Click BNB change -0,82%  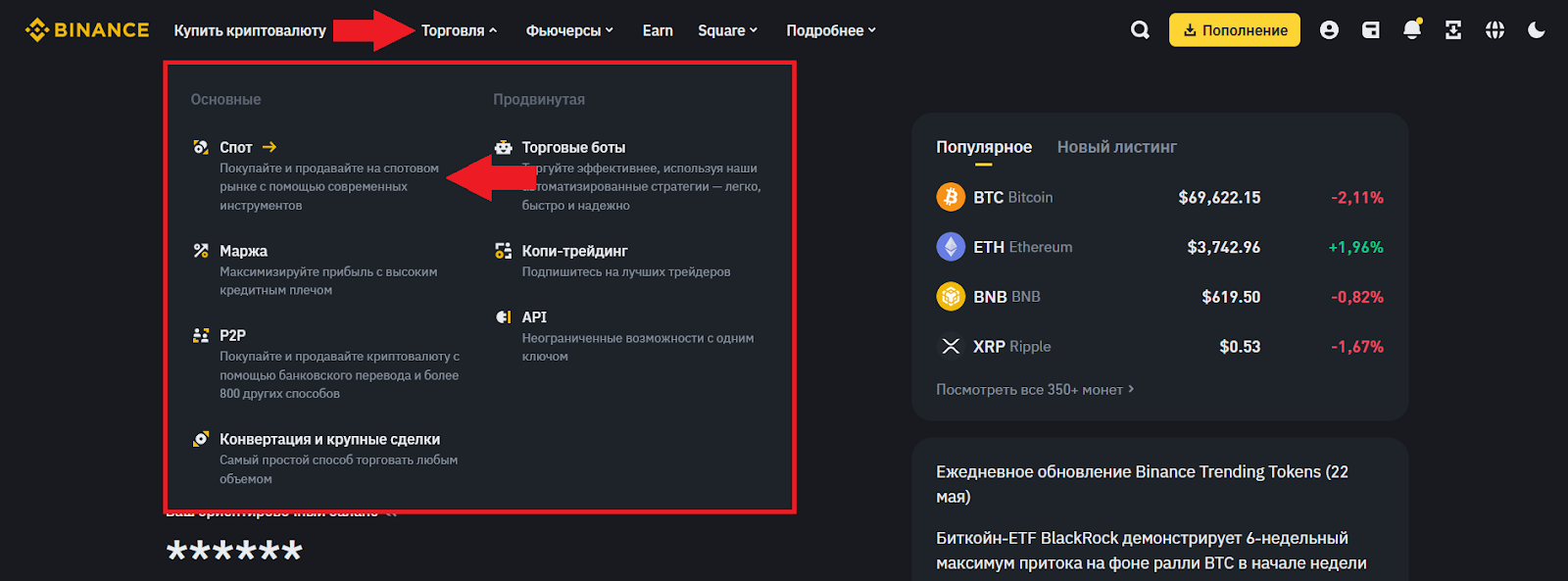coord(1357,297)
